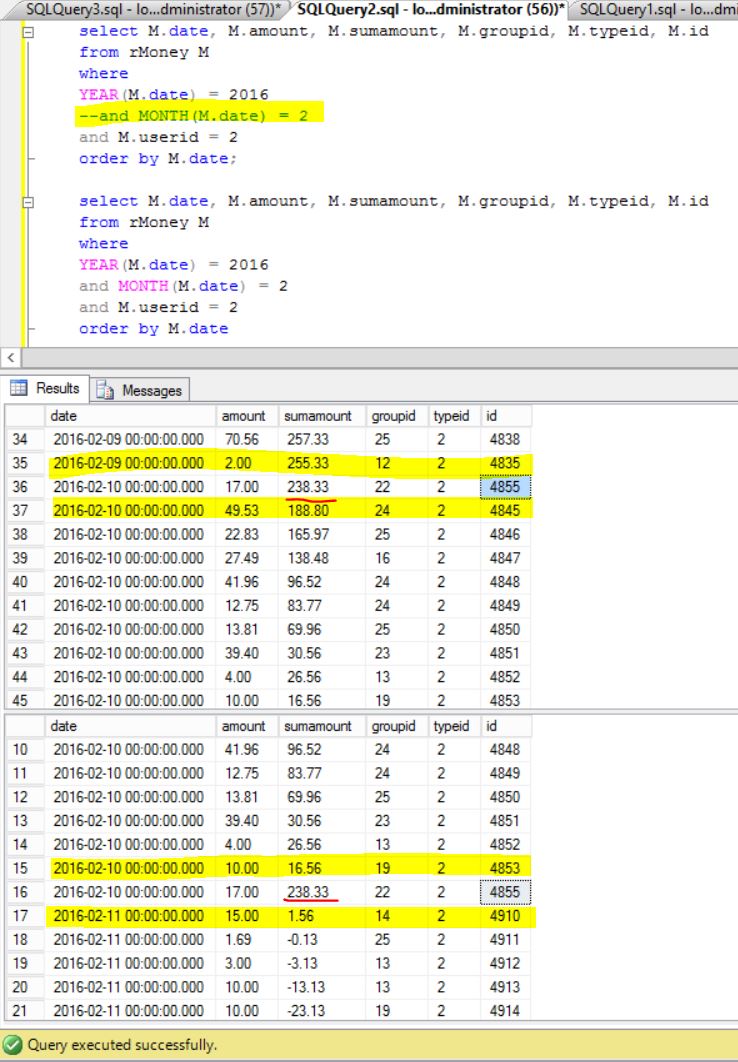The width and height of the screenshot is (738, 1062).
Task: Click the amount cell 22.83
Action: pyautogui.click(x=247, y=534)
